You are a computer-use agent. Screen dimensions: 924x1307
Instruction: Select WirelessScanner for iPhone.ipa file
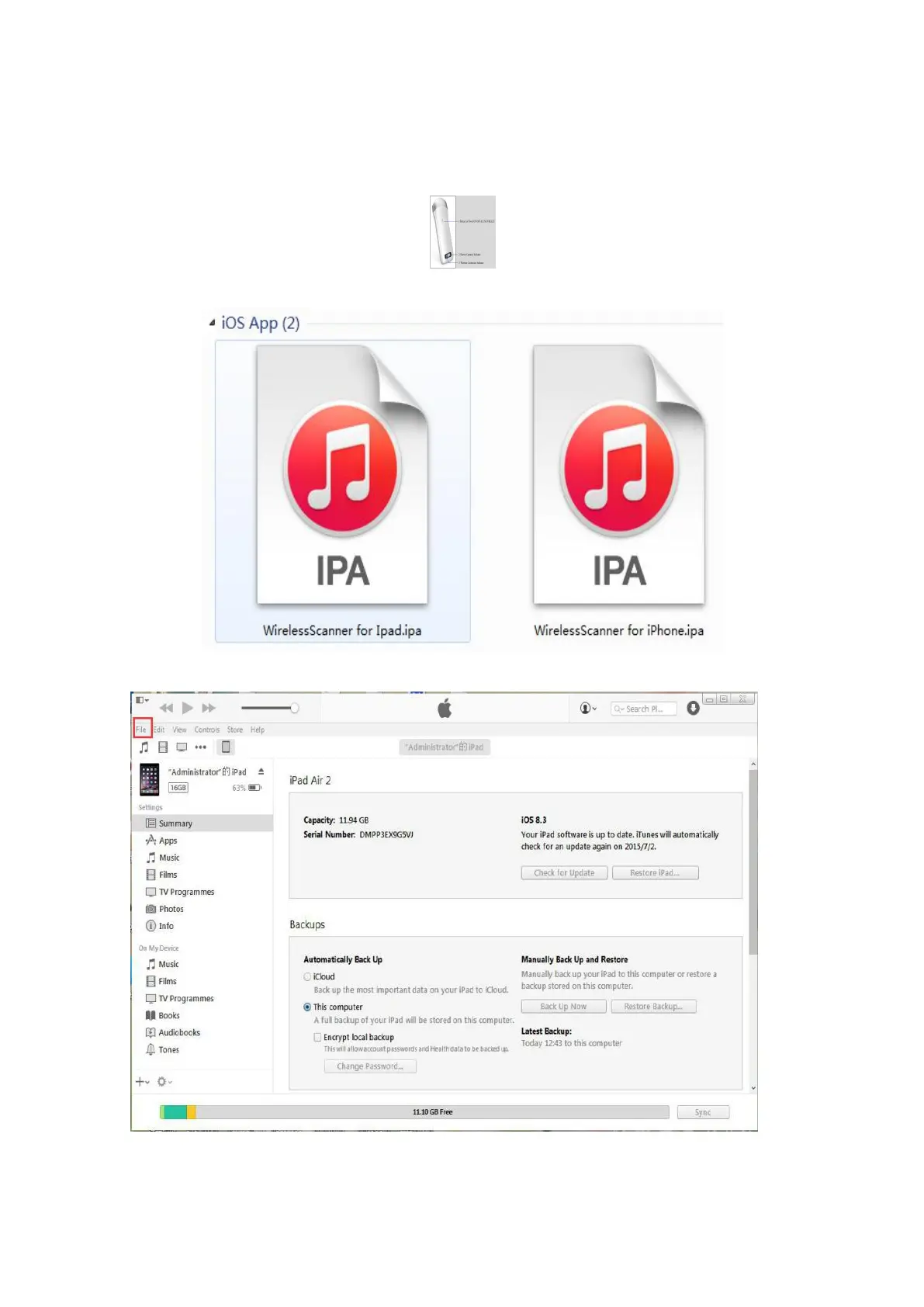[x=618, y=491]
